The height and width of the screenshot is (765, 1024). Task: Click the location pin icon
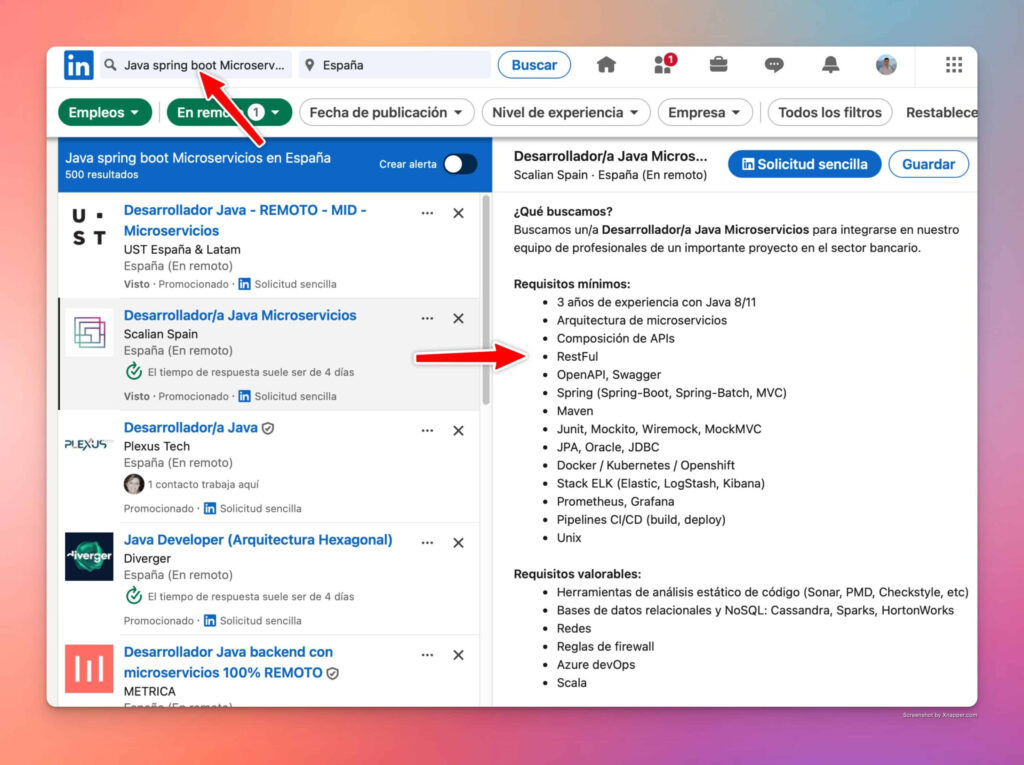point(310,65)
